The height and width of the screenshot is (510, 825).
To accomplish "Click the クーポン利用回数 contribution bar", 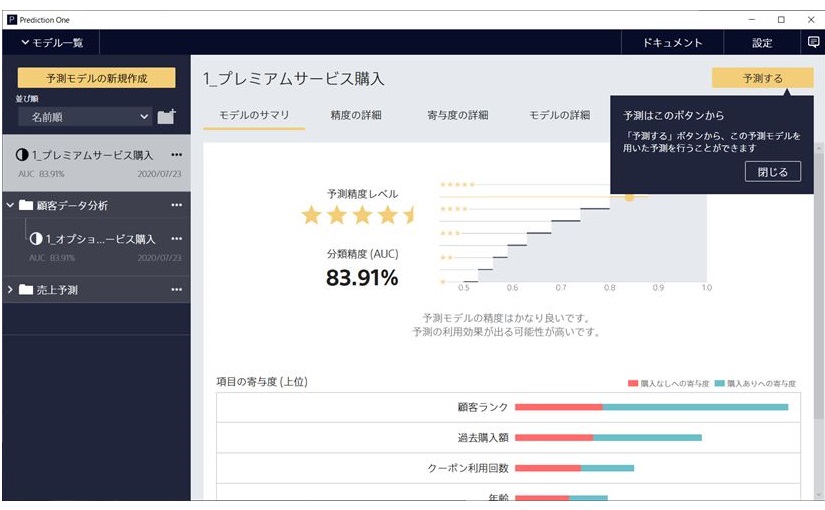I will (575, 468).
